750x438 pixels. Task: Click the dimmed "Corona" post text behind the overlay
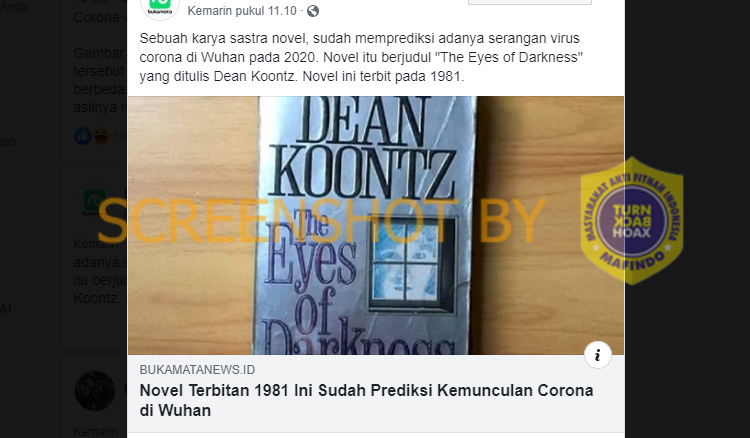pyautogui.click(x=96, y=17)
